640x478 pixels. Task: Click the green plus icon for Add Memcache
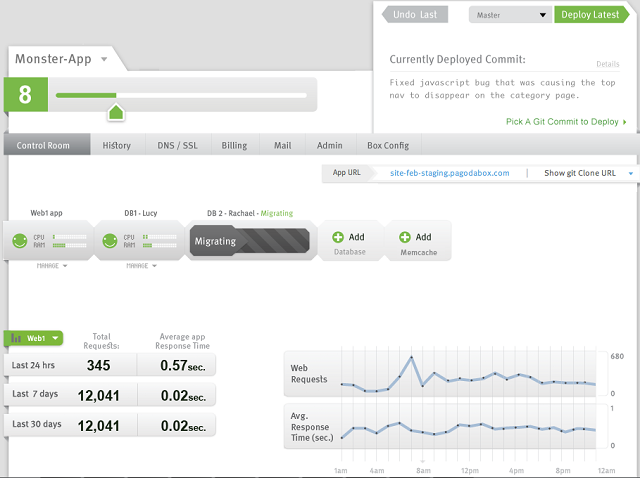click(405, 237)
